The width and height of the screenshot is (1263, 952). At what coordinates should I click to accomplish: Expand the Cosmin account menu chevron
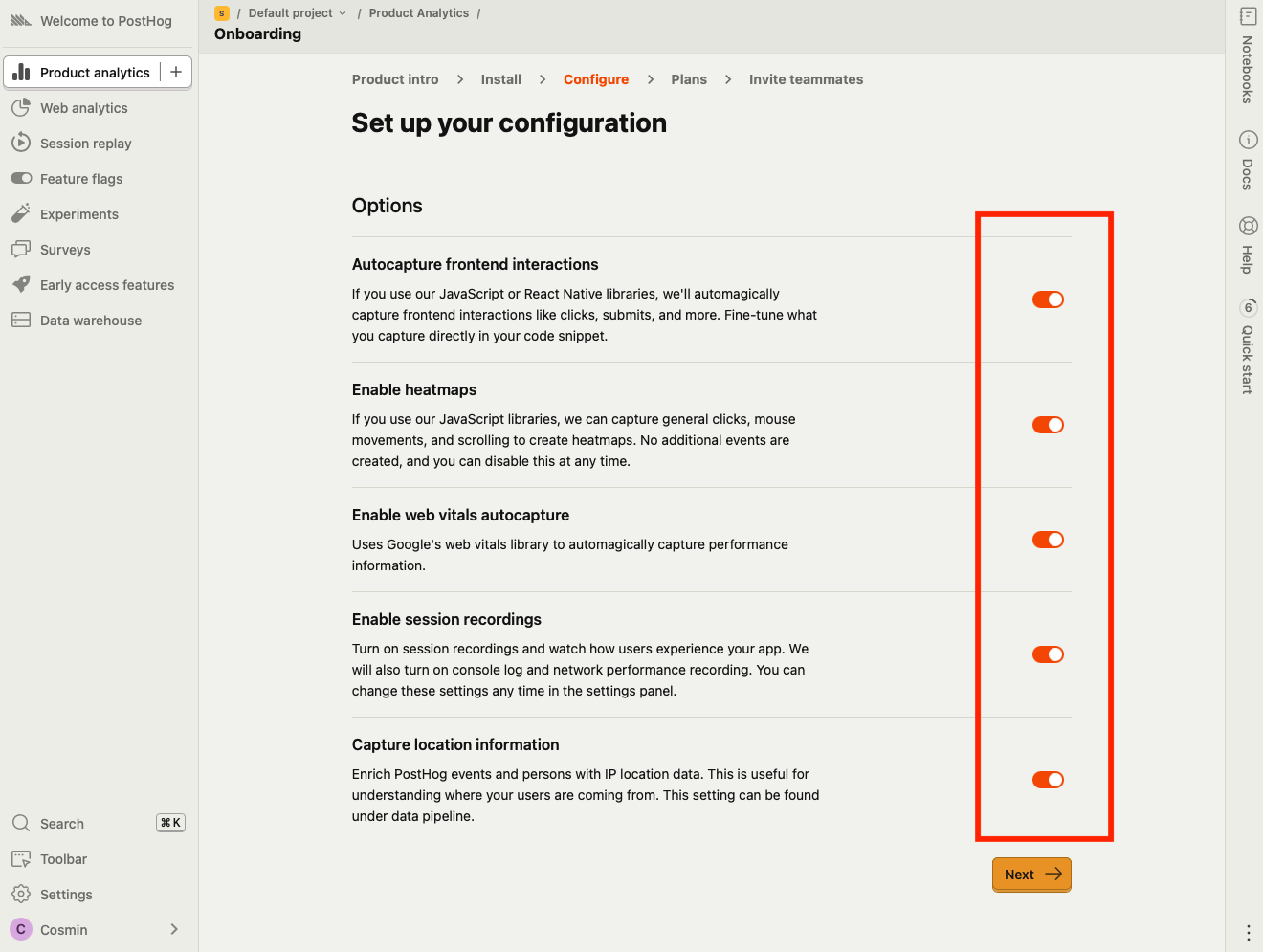174,929
